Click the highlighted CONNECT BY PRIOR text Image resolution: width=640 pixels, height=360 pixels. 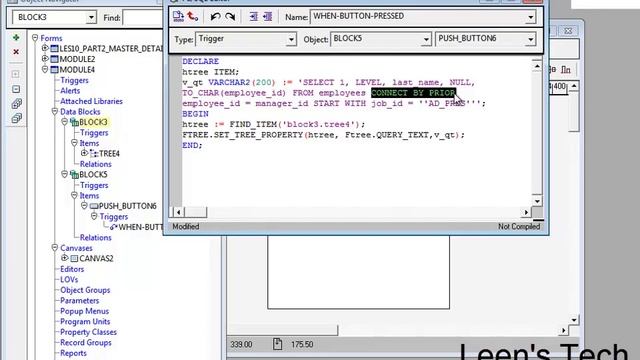[413, 93]
